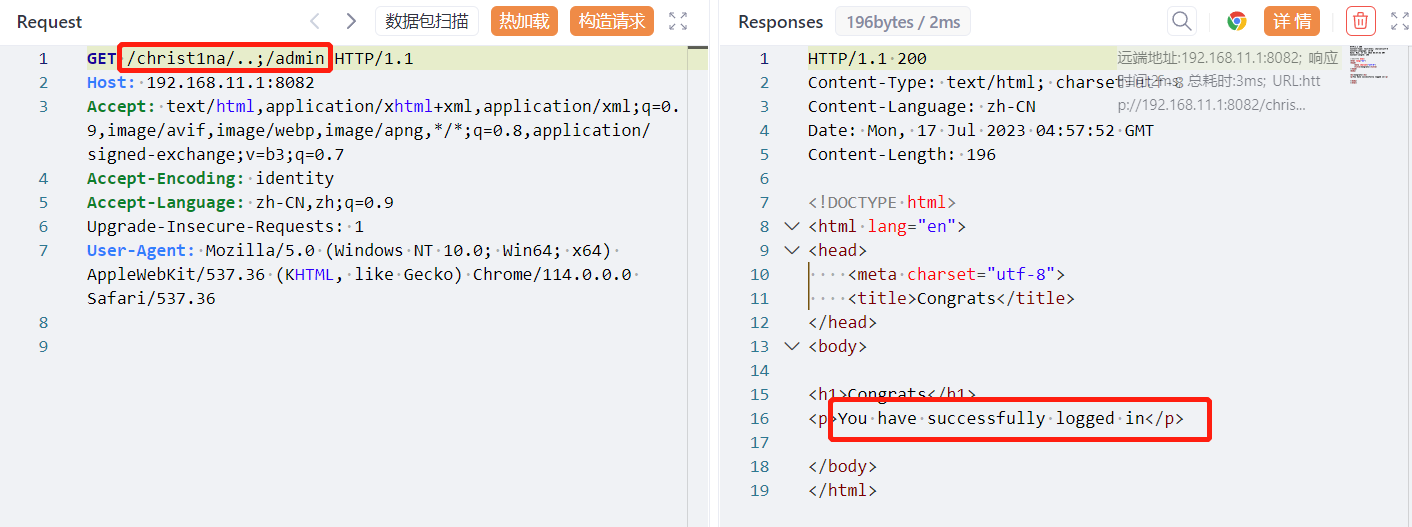Image resolution: width=1412 pixels, height=527 pixels.
Task: Click empty line 9 in the request editor
Action: click(300, 347)
